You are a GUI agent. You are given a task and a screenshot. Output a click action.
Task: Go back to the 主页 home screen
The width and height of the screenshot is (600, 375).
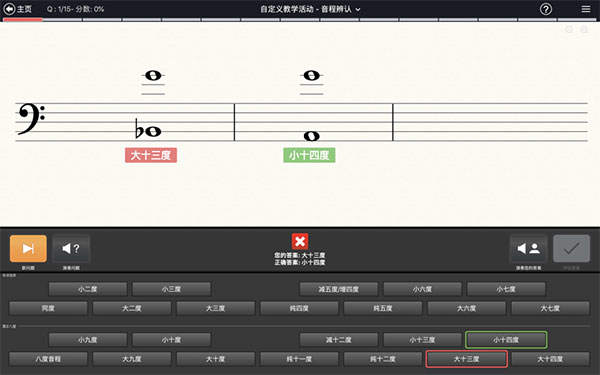[x=18, y=8]
